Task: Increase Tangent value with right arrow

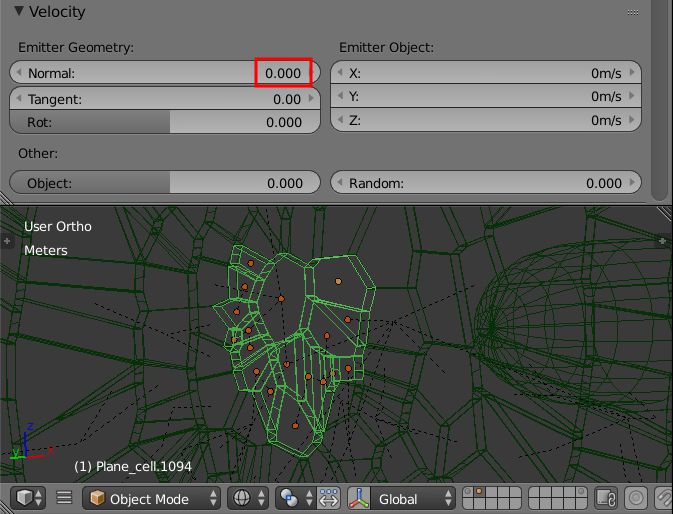Action: point(311,99)
